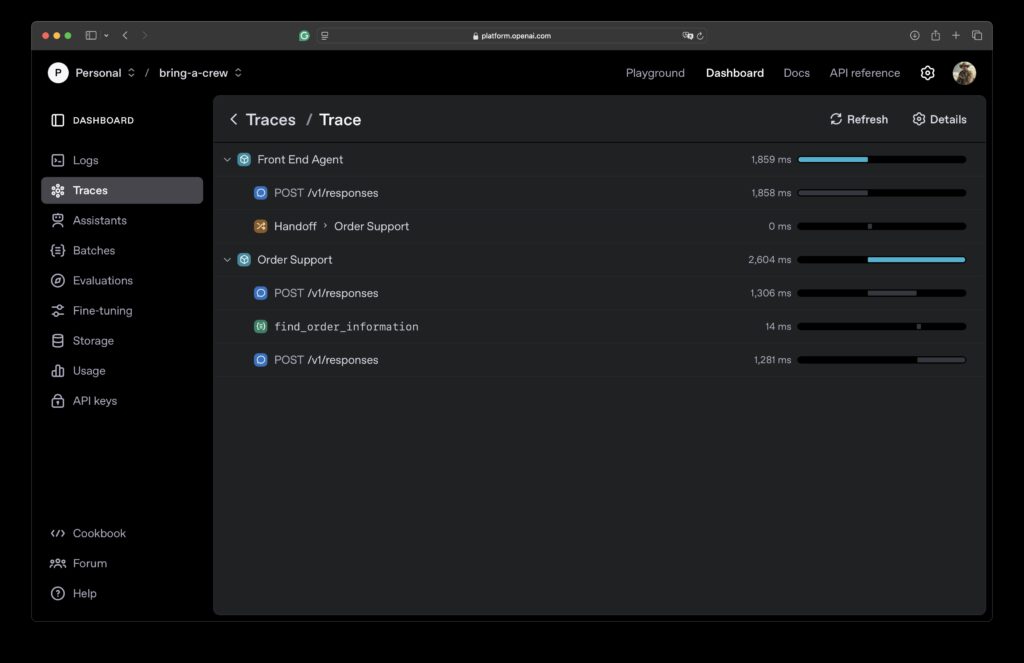Select POST /v1/responses taking 1,858 ms
The width and height of the screenshot is (1024, 663).
(x=599, y=193)
